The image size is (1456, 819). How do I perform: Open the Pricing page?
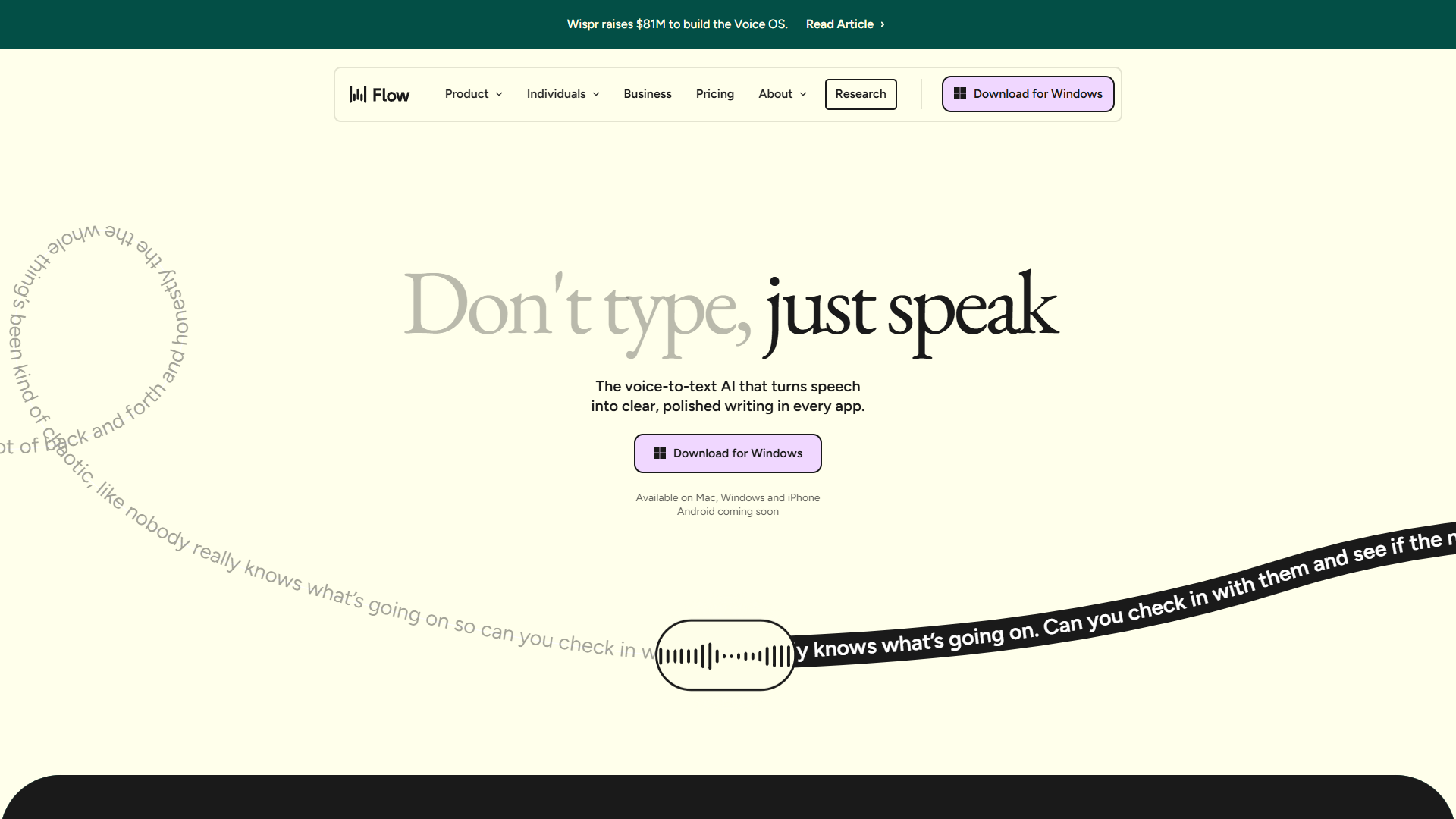tap(714, 94)
